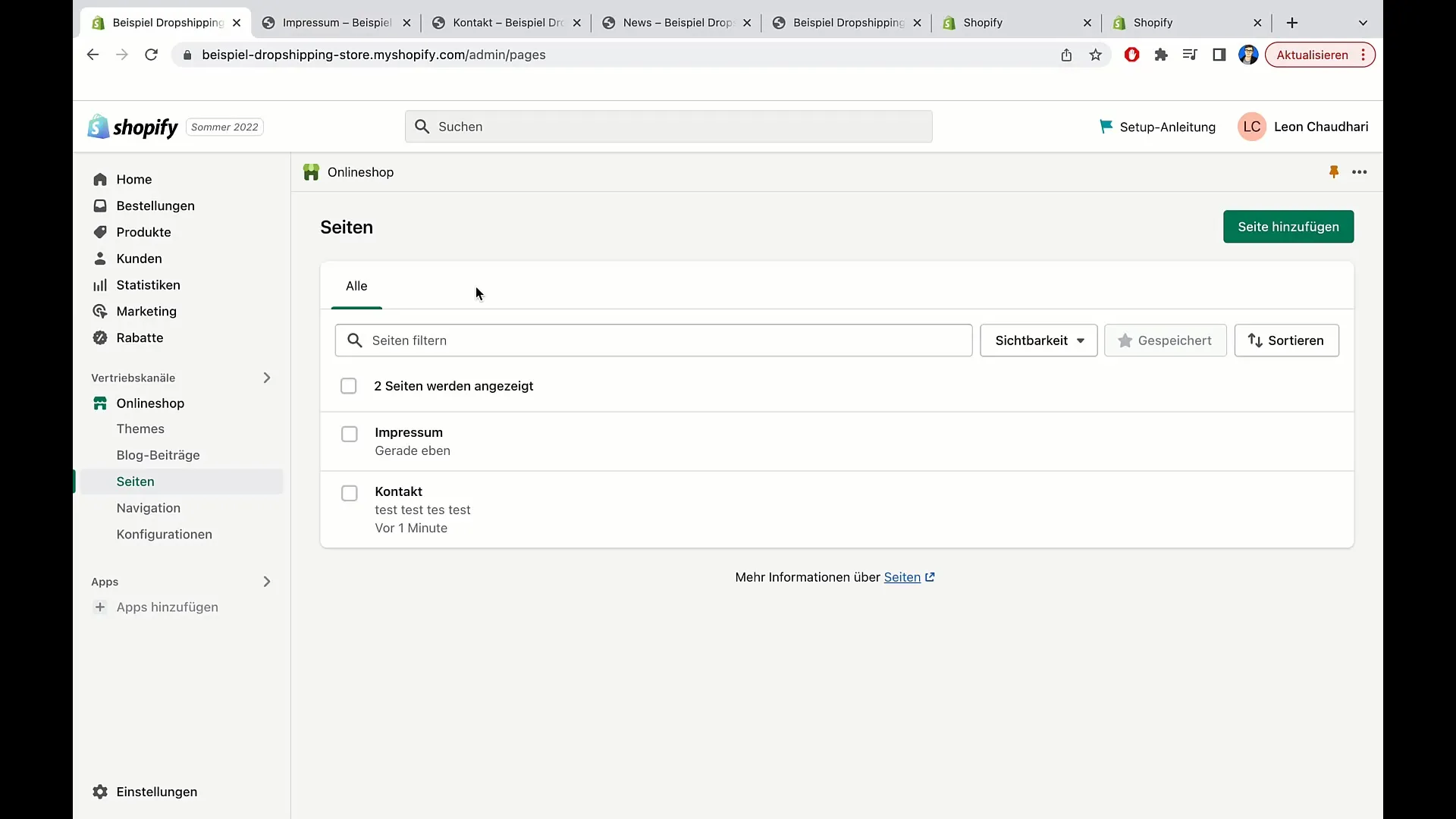The height and width of the screenshot is (819, 1456).
Task: Open Statistiken using sidebar icon
Action: click(100, 284)
